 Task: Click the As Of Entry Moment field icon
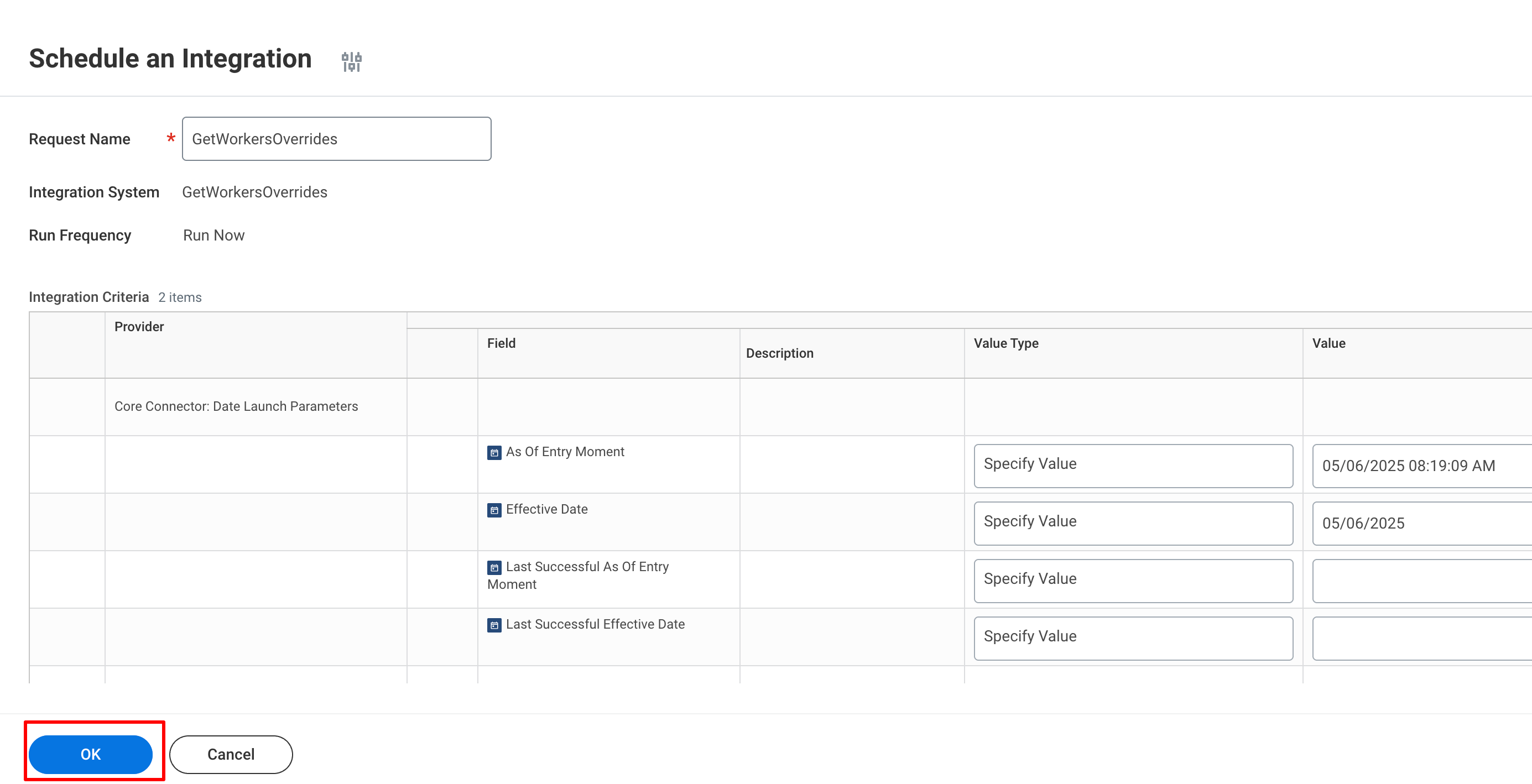pos(494,452)
